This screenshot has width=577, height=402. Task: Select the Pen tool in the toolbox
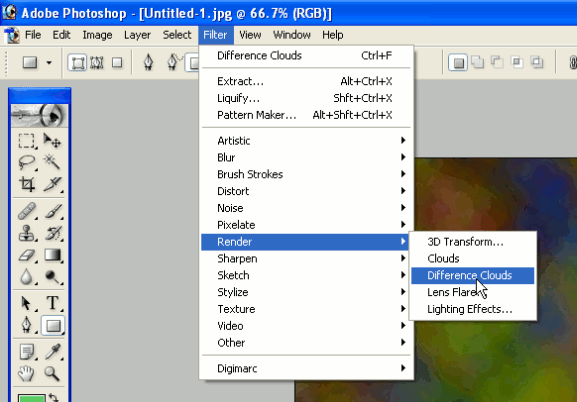26,325
